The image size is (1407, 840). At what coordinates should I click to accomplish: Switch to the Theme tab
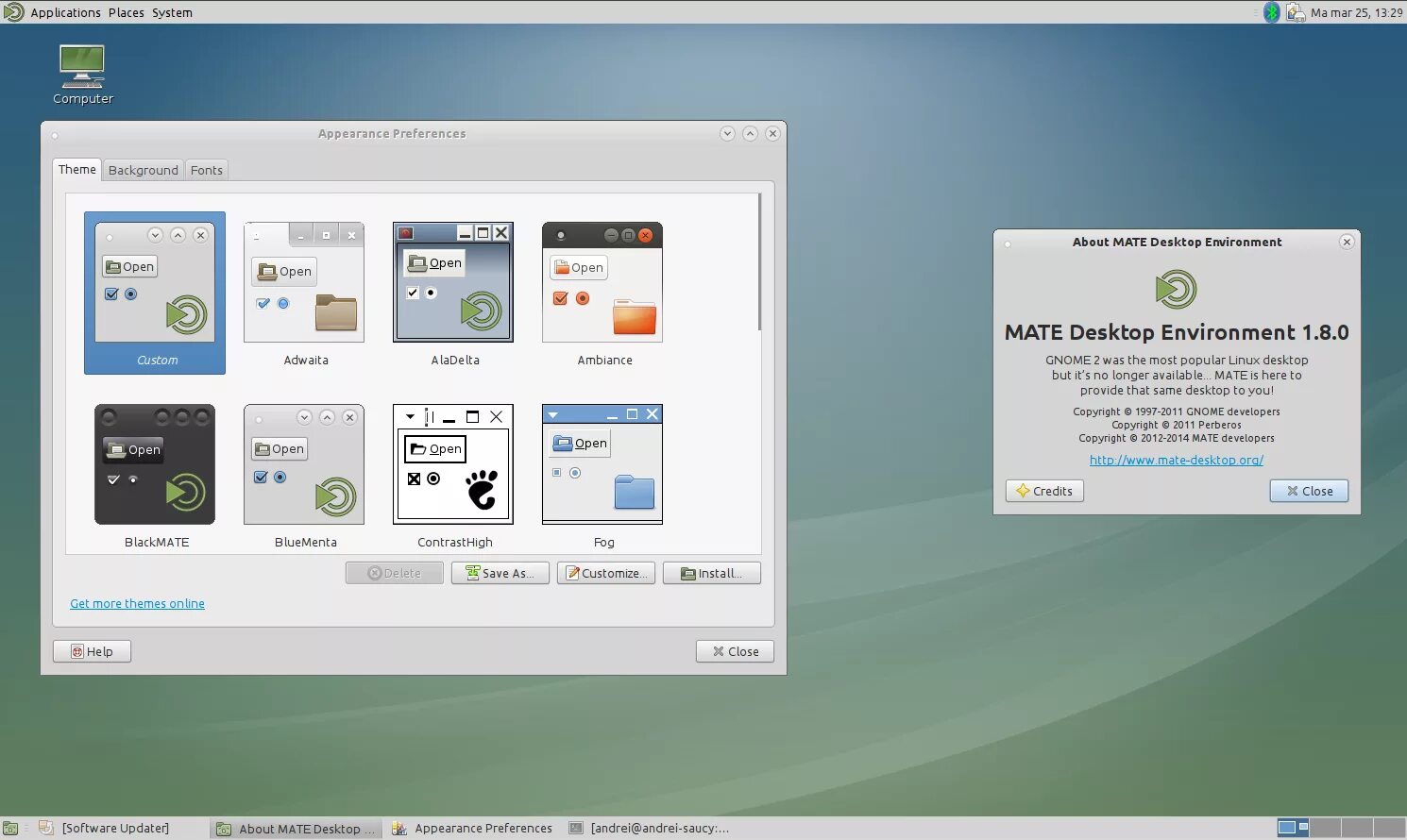point(76,169)
